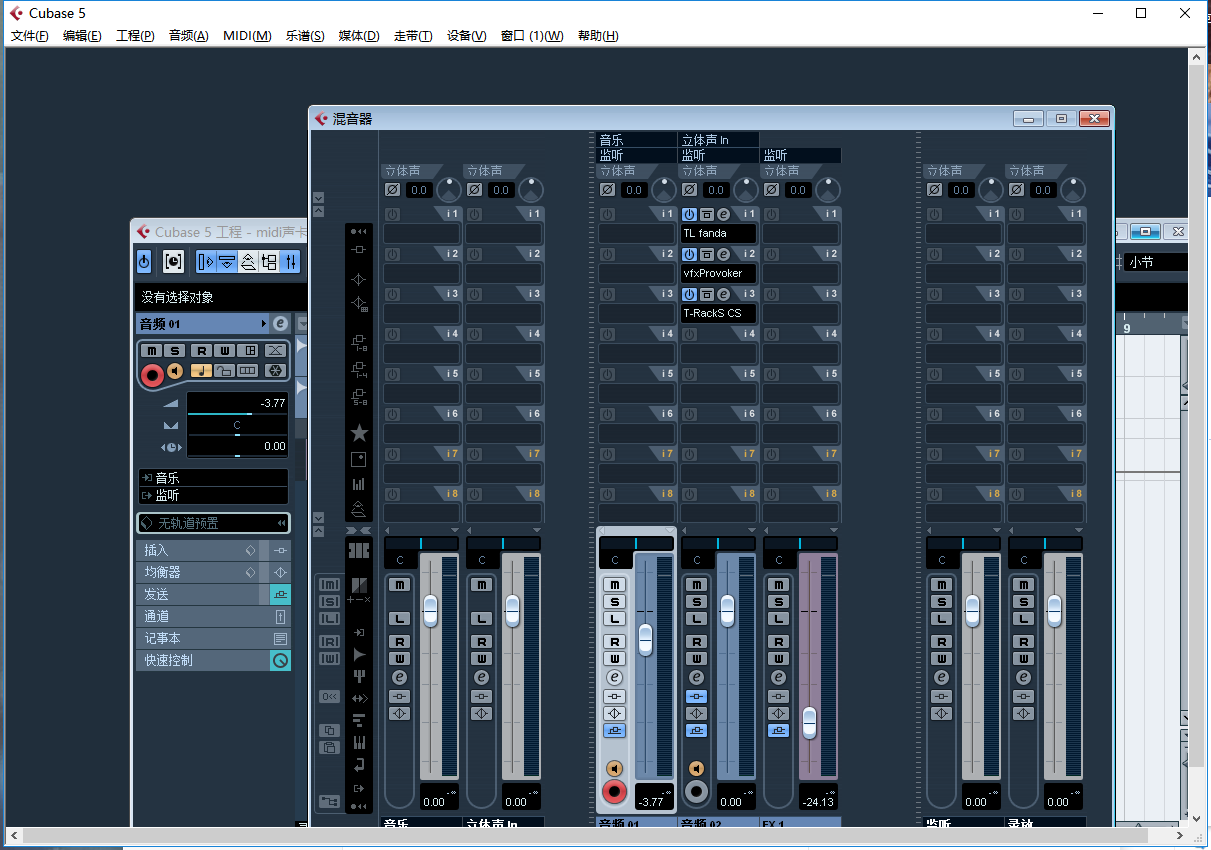Expand the 均衡器 section in inspector

point(213,572)
